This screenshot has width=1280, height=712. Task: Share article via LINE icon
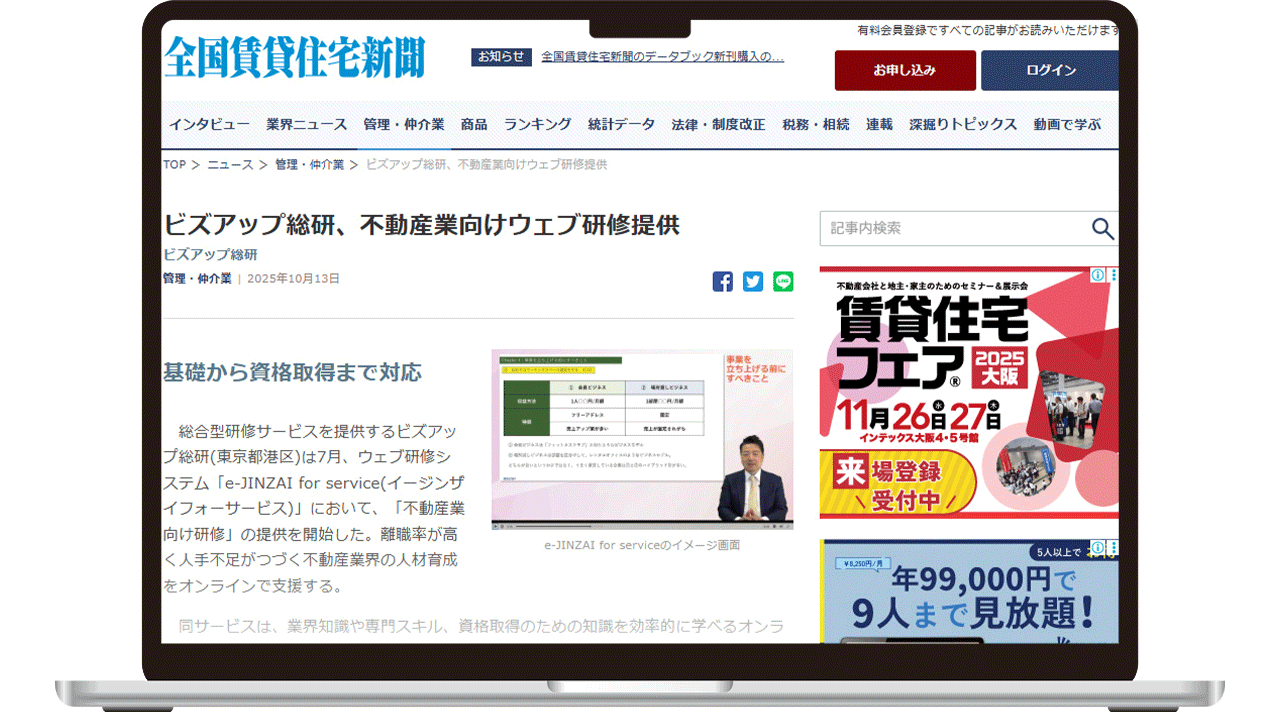(x=783, y=282)
